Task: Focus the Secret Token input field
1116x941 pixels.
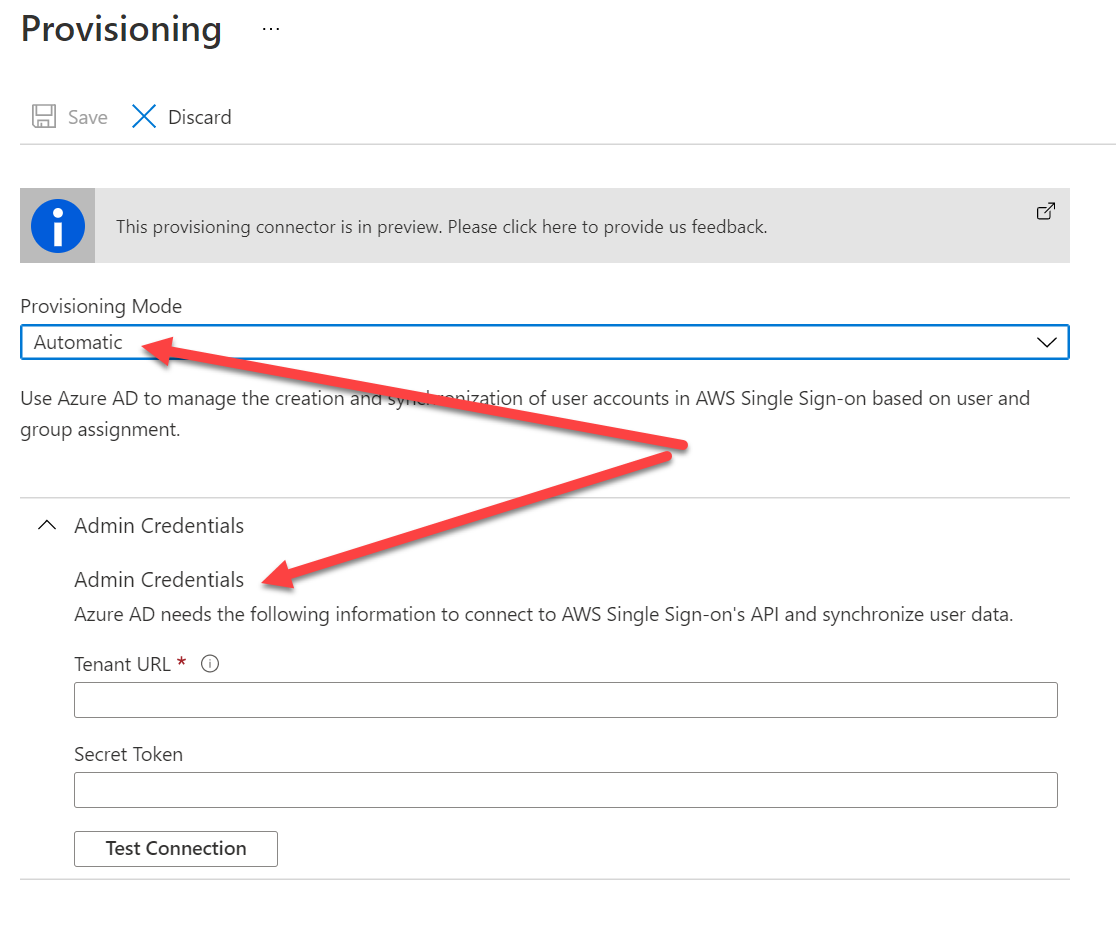Action: tap(565, 790)
